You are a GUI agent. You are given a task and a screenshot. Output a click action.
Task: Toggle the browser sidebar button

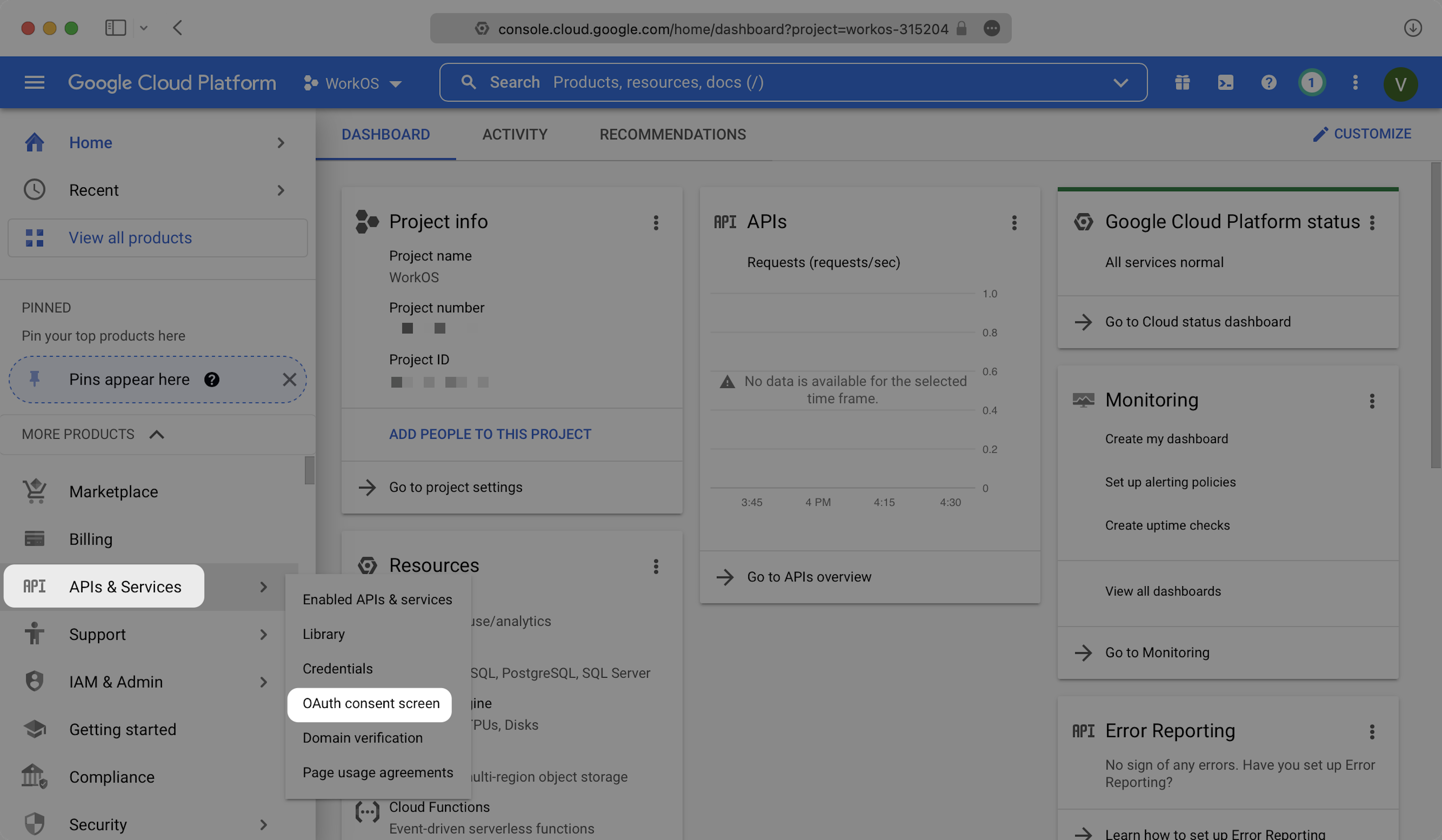[115, 27]
